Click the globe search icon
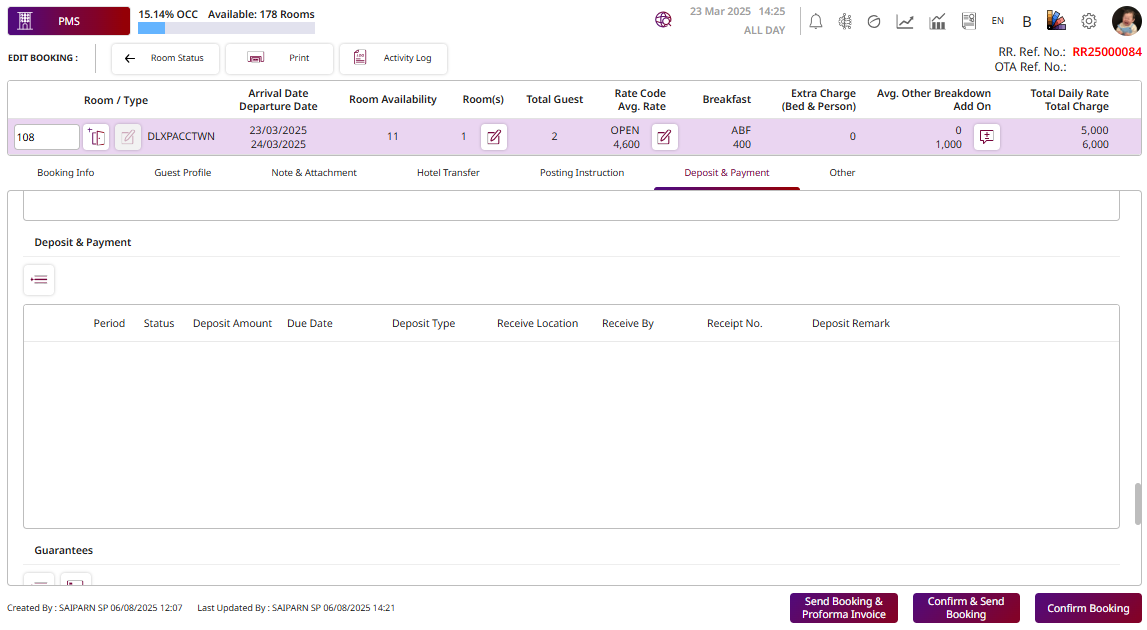Image resolution: width=1147 pixels, height=630 pixels. [x=663, y=20]
